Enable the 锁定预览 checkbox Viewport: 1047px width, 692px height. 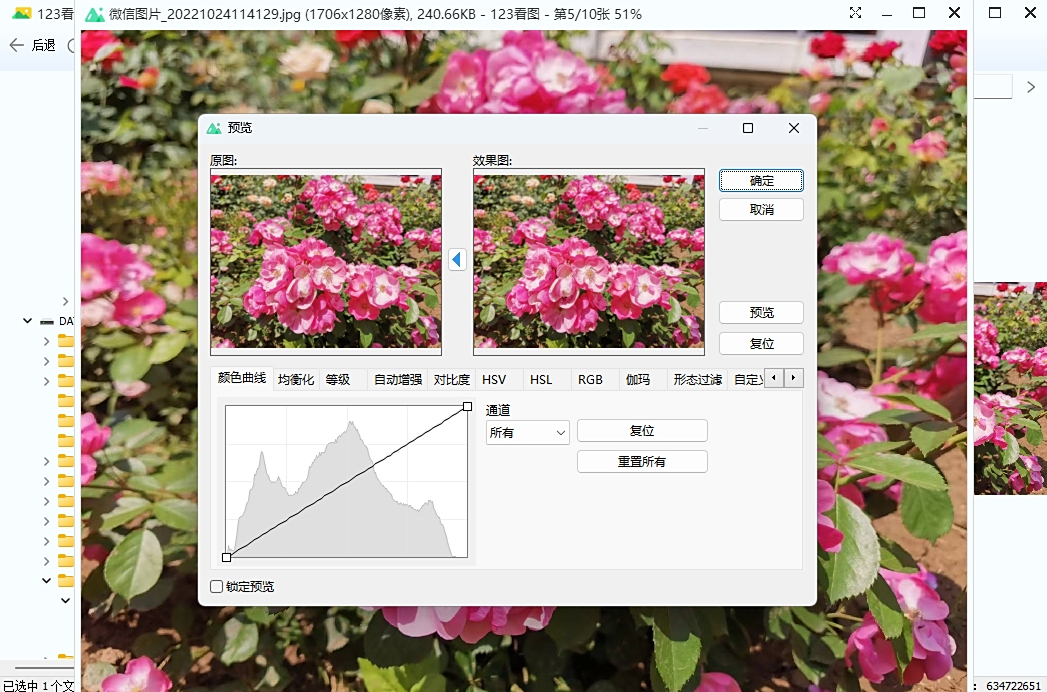click(217, 586)
